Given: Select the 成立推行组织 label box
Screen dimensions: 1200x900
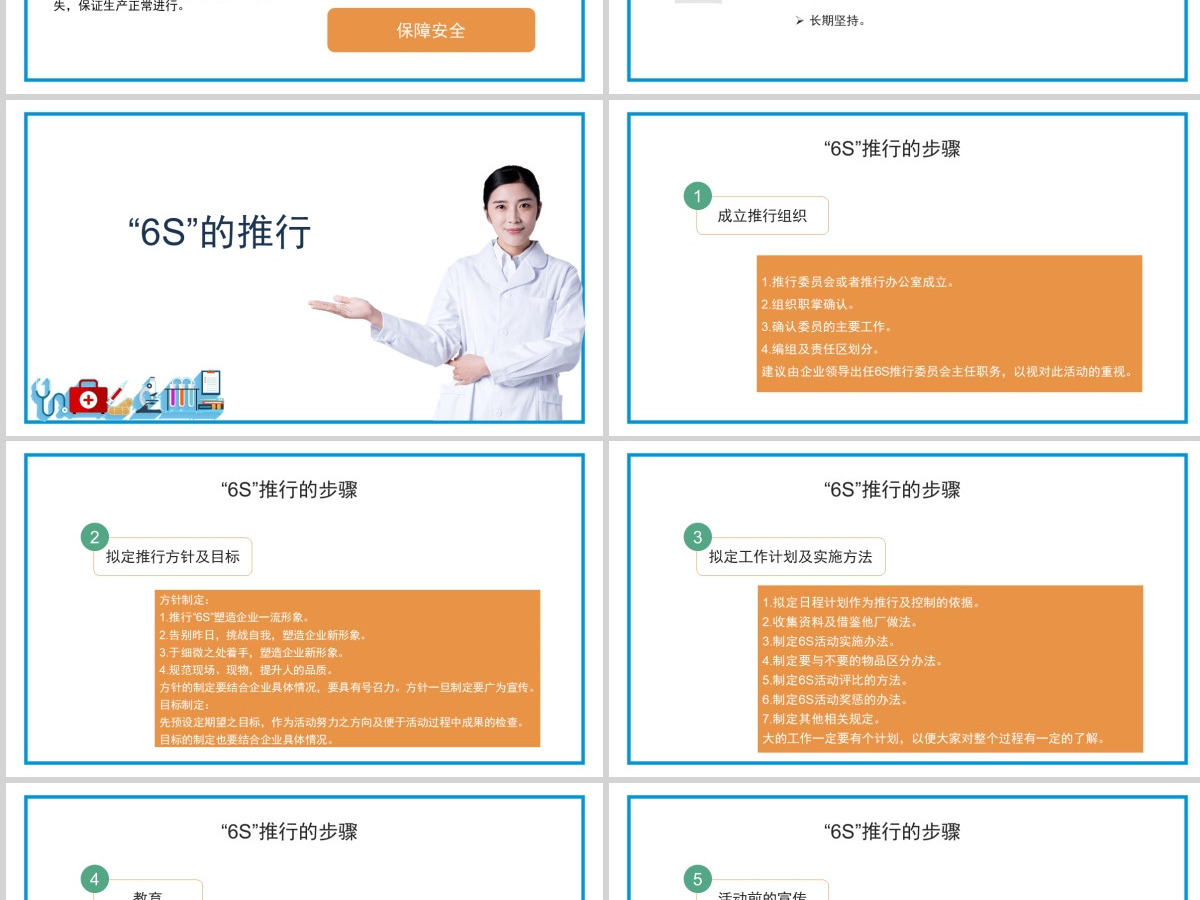Looking at the screenshot, I should point(762,216).
